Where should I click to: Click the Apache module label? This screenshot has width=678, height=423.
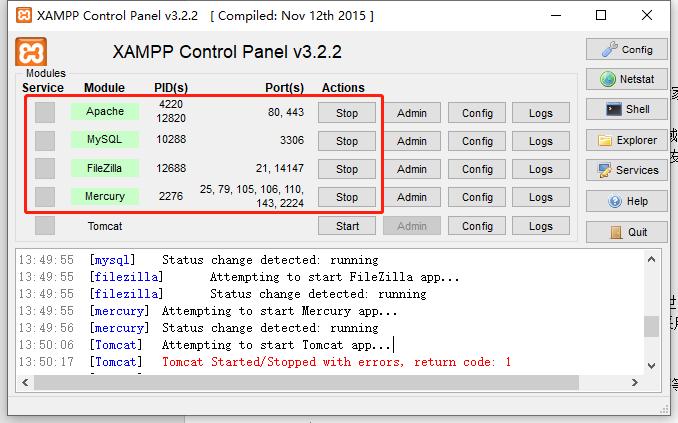click(105, 111)
